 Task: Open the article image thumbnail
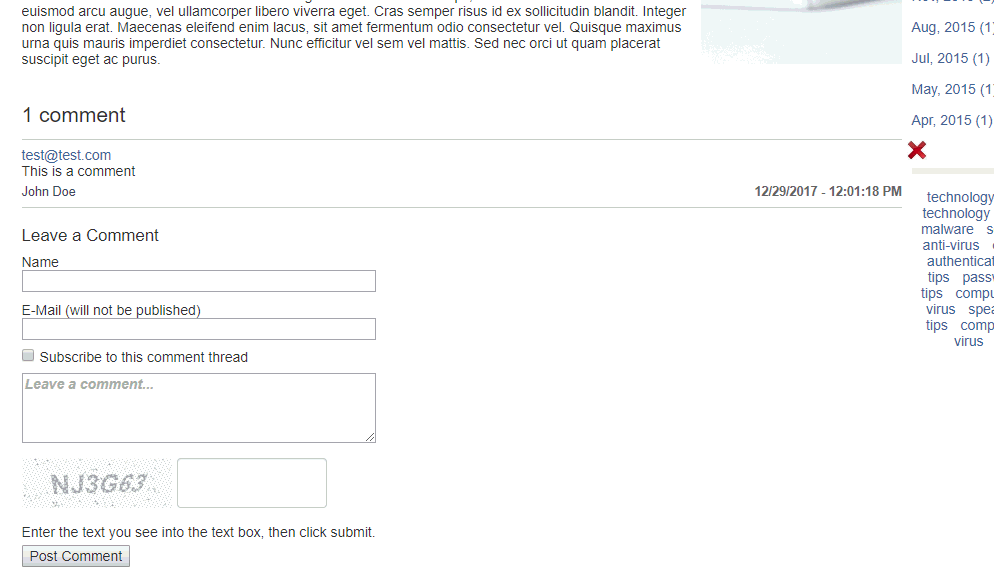point(801,32)
